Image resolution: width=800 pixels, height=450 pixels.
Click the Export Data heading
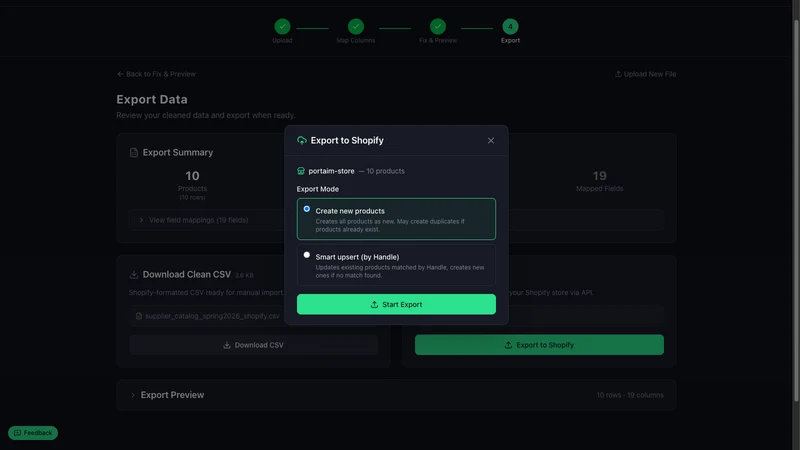152,99
